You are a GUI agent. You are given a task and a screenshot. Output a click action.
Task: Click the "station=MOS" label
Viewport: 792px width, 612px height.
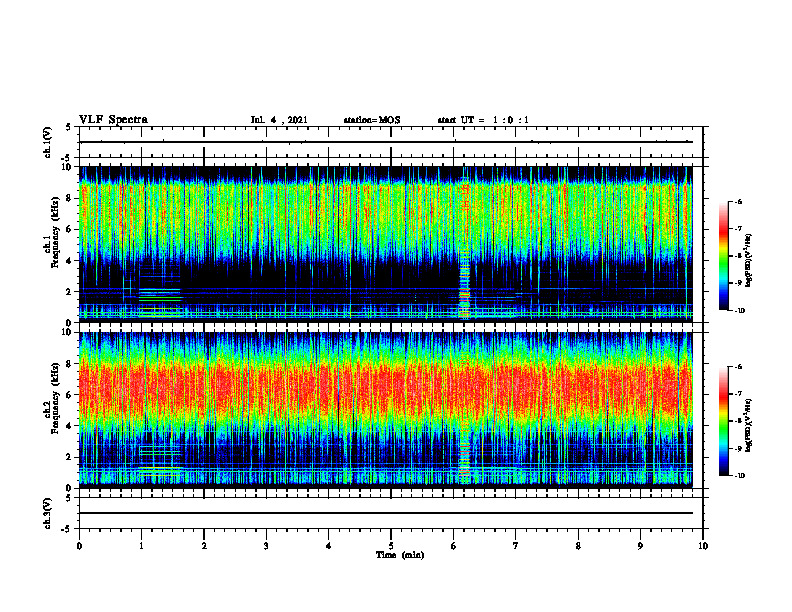(x=372, y=120)
